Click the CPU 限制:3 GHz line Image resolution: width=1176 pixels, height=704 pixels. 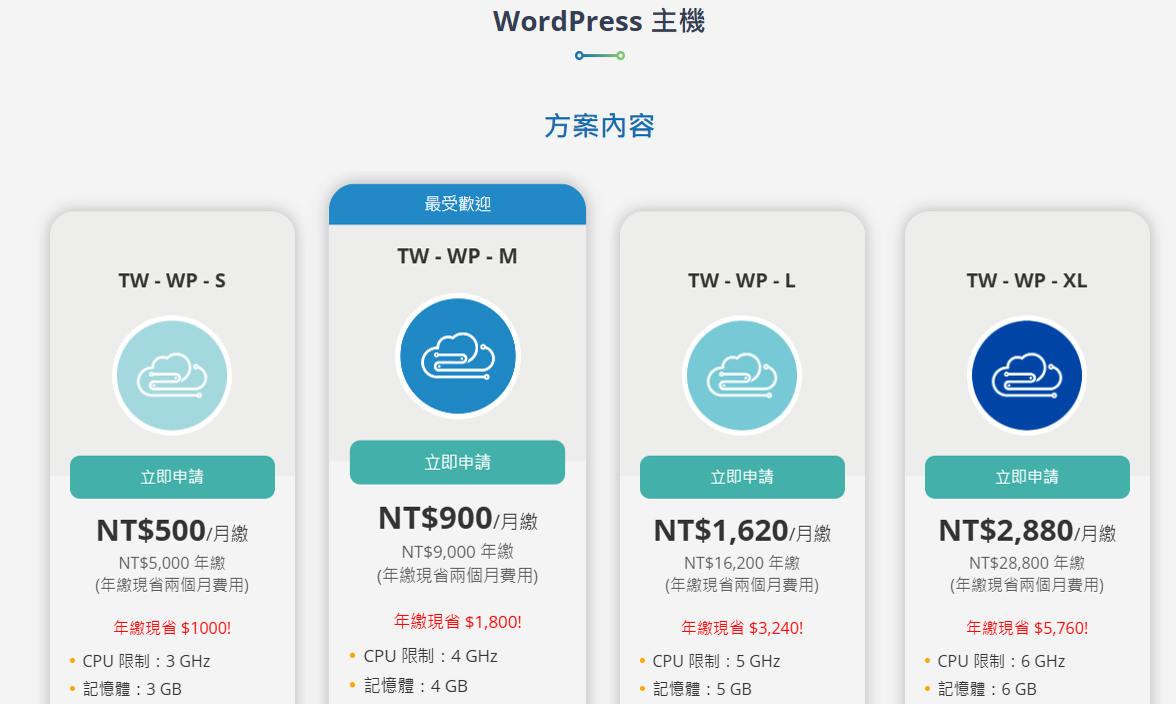click(146, 661)
